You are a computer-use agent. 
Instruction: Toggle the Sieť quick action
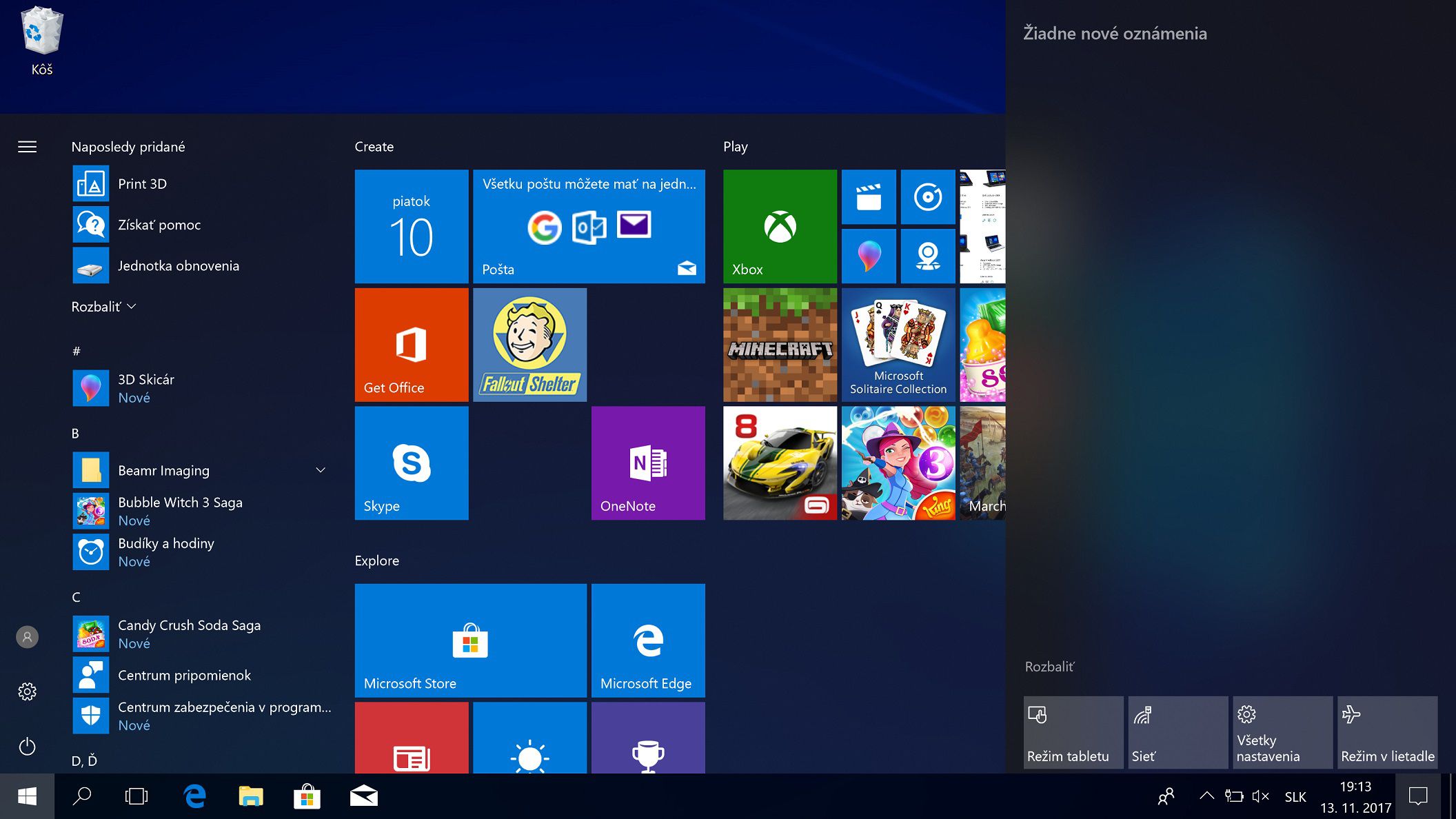1178,732
